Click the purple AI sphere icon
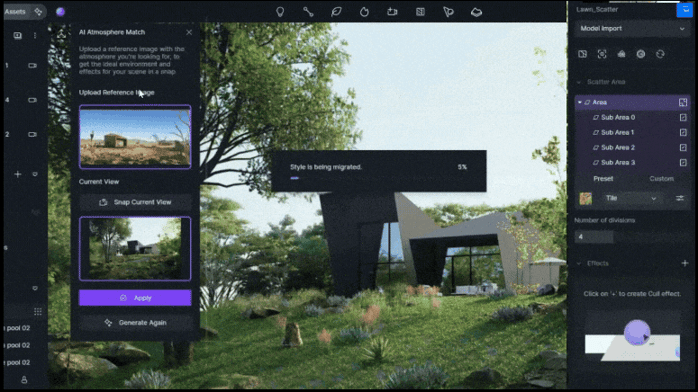The height and width of the screenshot is (392, 698). click(60, 12)
